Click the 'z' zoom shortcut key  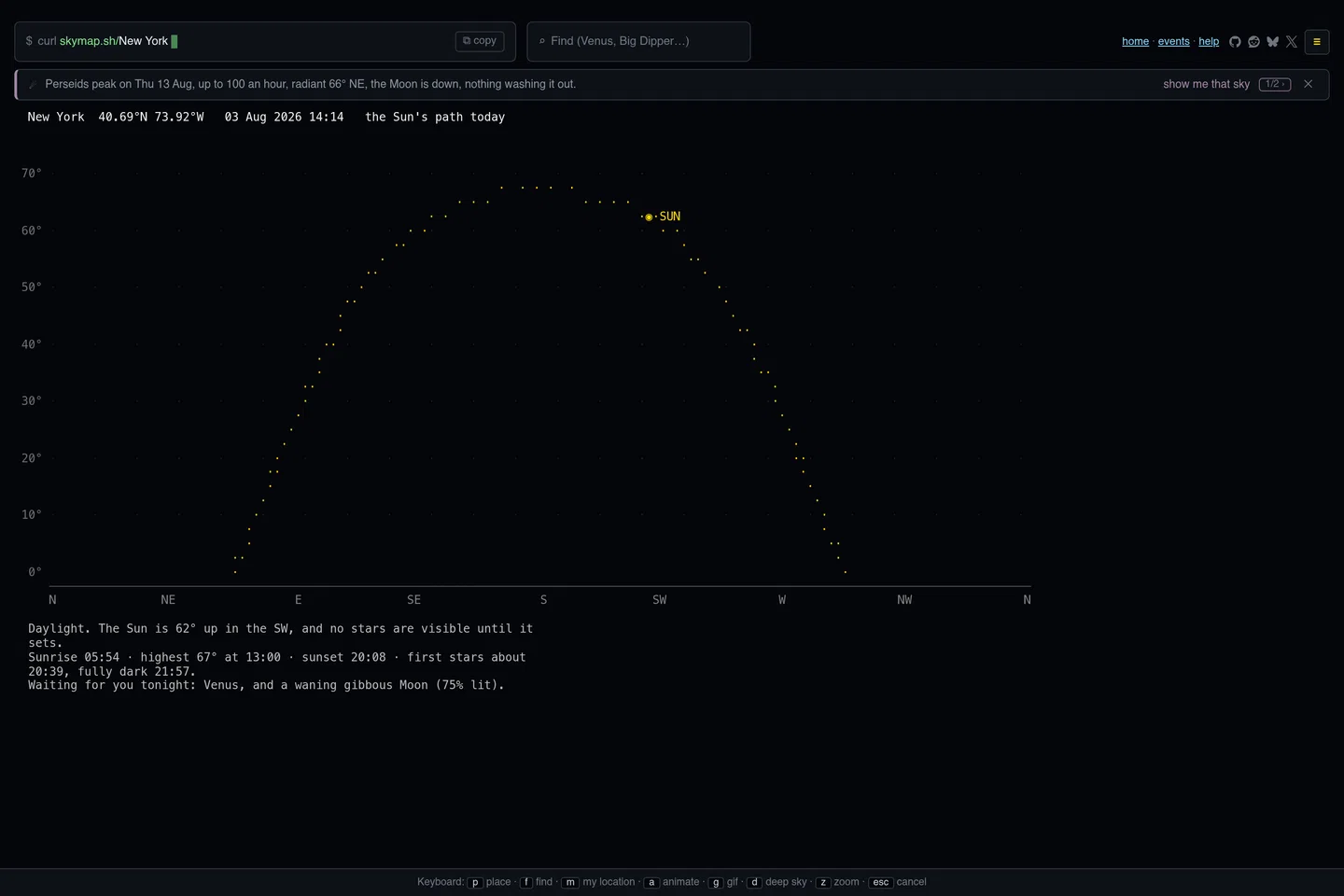[823, 882]
